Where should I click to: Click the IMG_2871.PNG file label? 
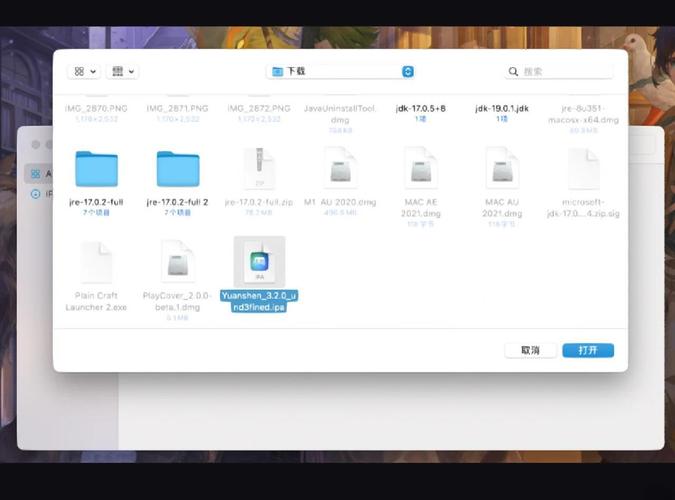point(177,107)
